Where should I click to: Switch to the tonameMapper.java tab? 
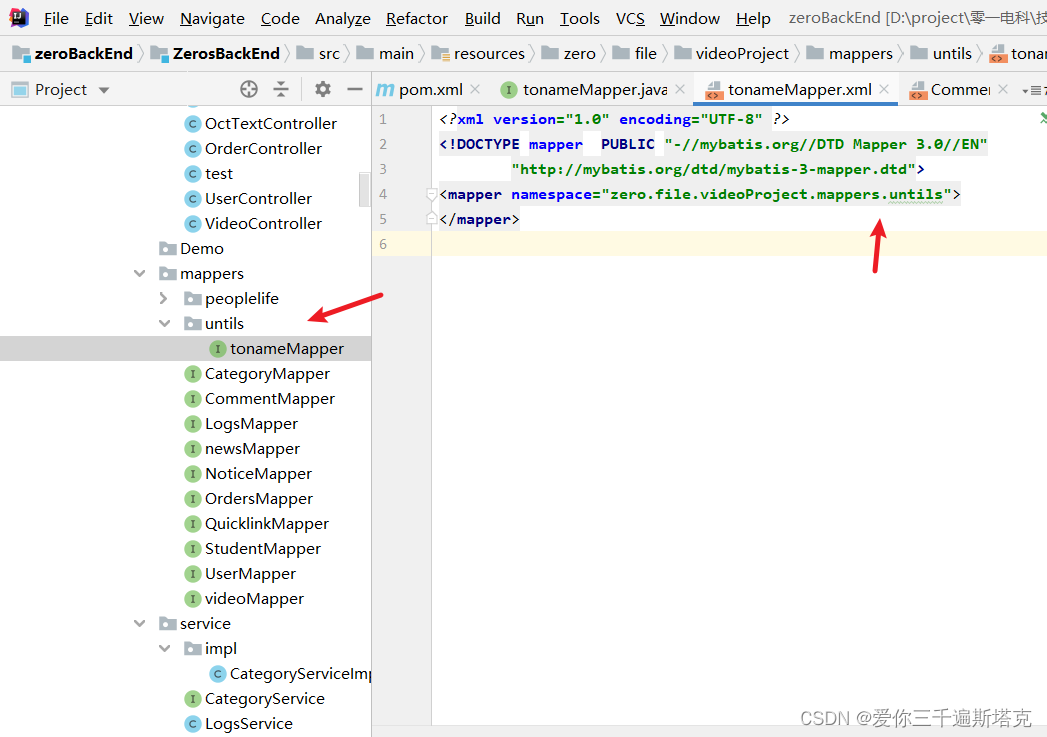tap(595, 88)
